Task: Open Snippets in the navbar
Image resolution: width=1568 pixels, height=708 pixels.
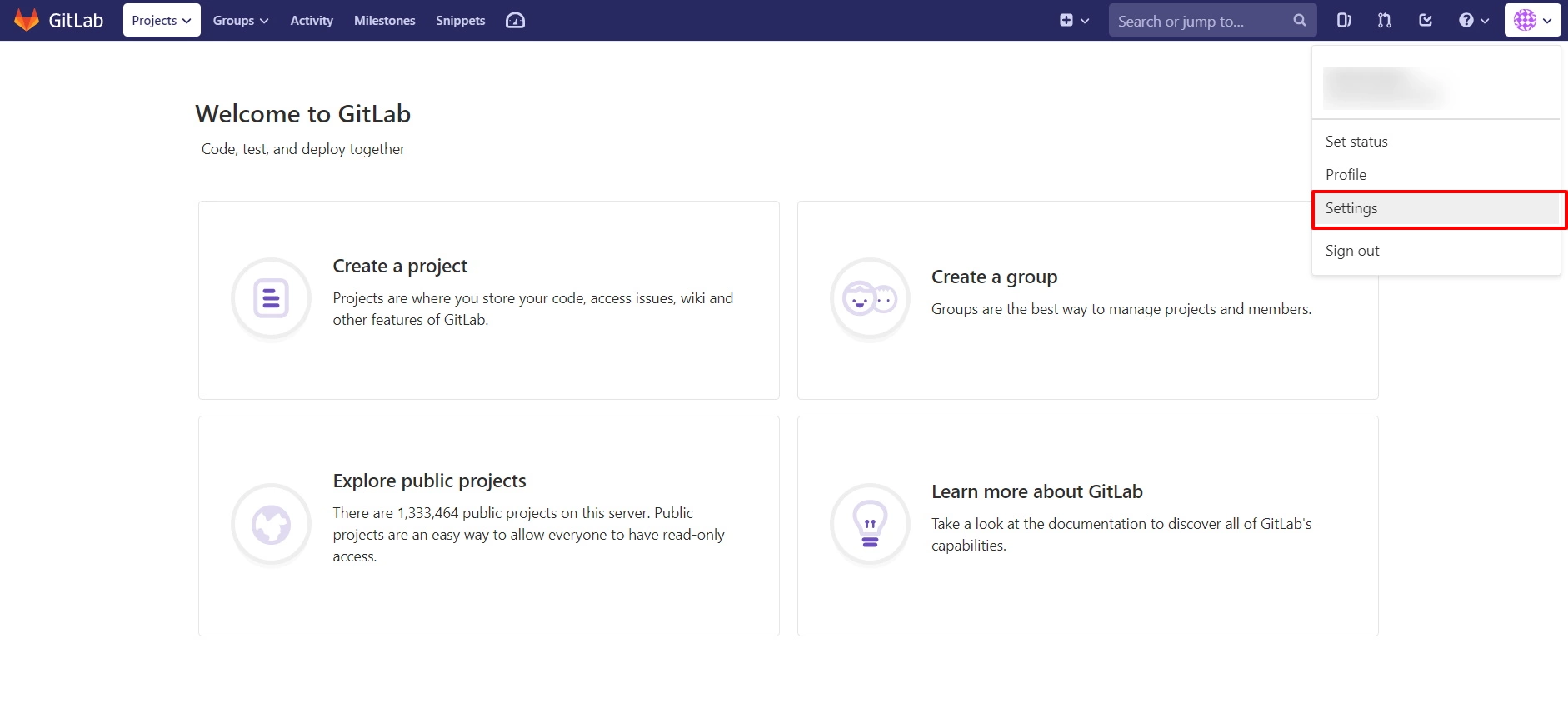Action: click(x=461, y=21)
